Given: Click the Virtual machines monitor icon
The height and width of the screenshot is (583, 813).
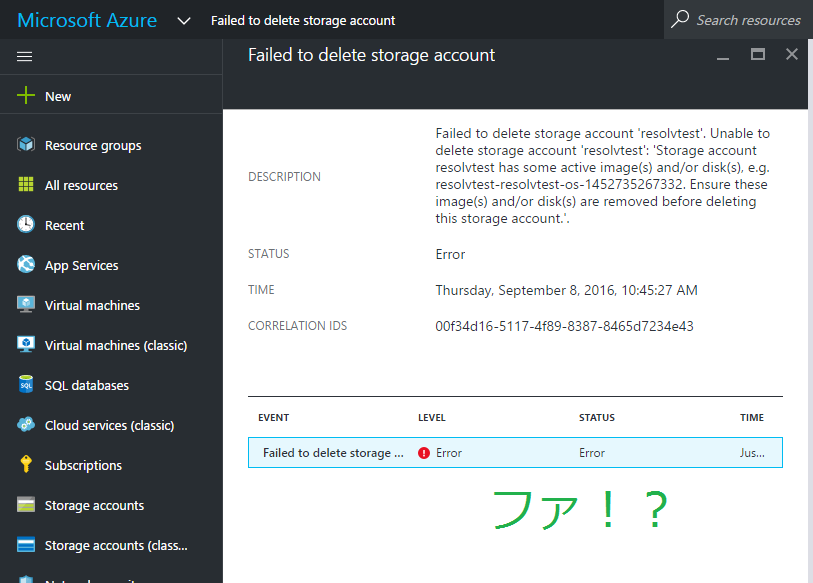Looking at the screenshot, I should [26, 304].
